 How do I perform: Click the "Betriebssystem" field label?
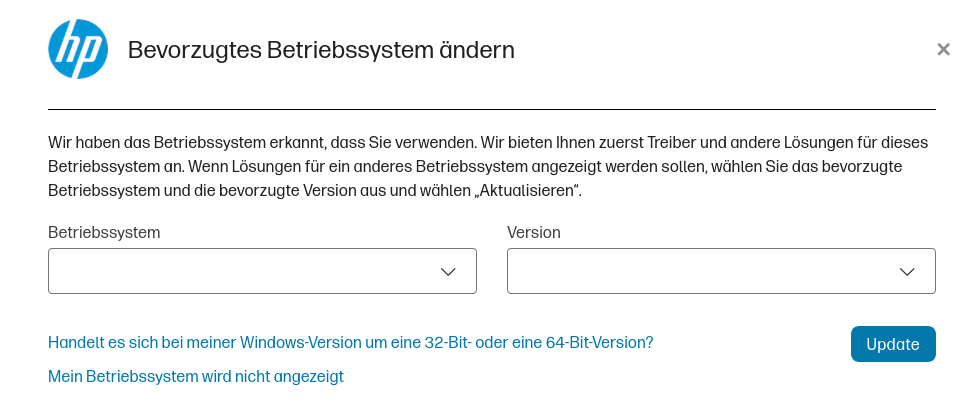coord(104,232)
